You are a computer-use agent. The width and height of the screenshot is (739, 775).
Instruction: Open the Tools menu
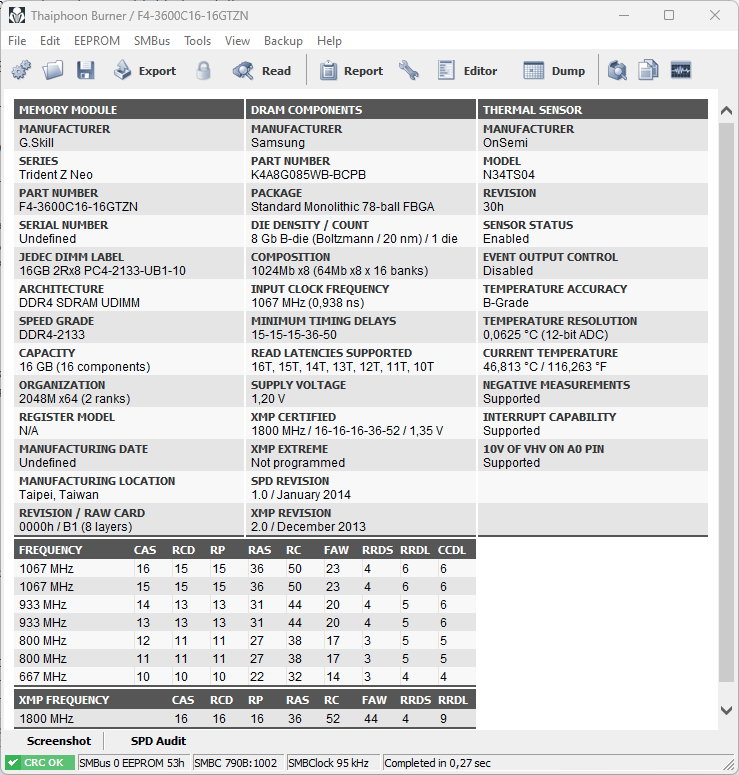(198, 41)
